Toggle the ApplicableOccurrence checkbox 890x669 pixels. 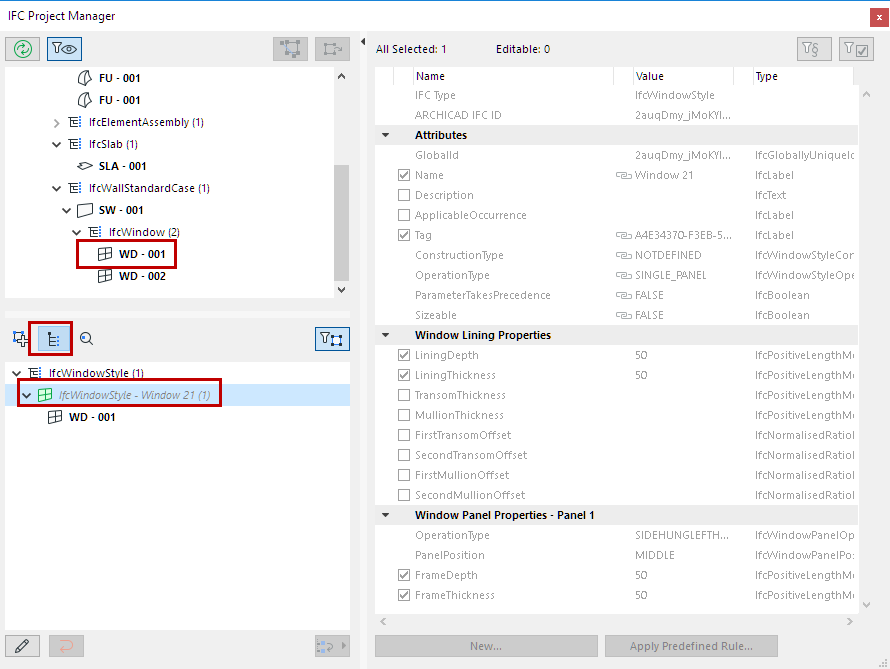click(404, 215)
